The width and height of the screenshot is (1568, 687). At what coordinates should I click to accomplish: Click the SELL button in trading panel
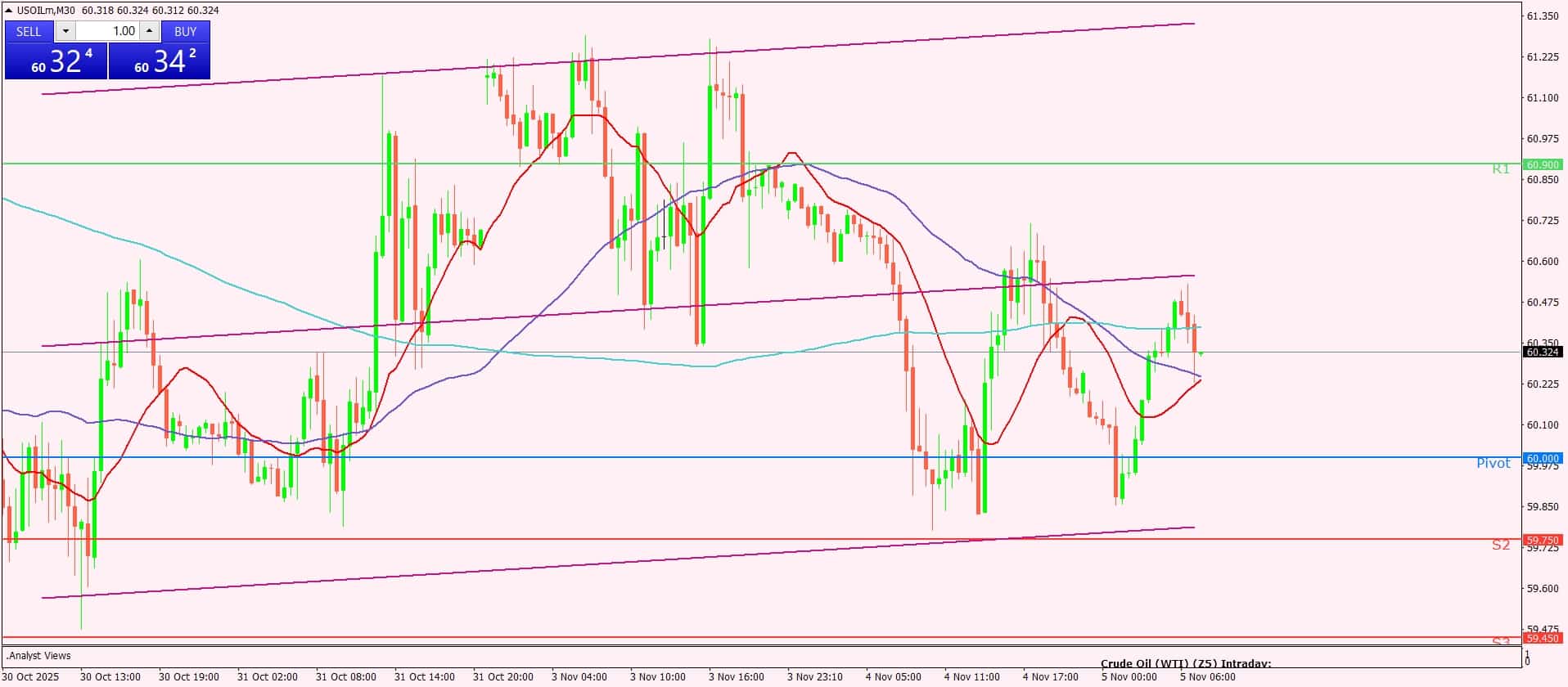pyautogui.click(x=29, y=31)
